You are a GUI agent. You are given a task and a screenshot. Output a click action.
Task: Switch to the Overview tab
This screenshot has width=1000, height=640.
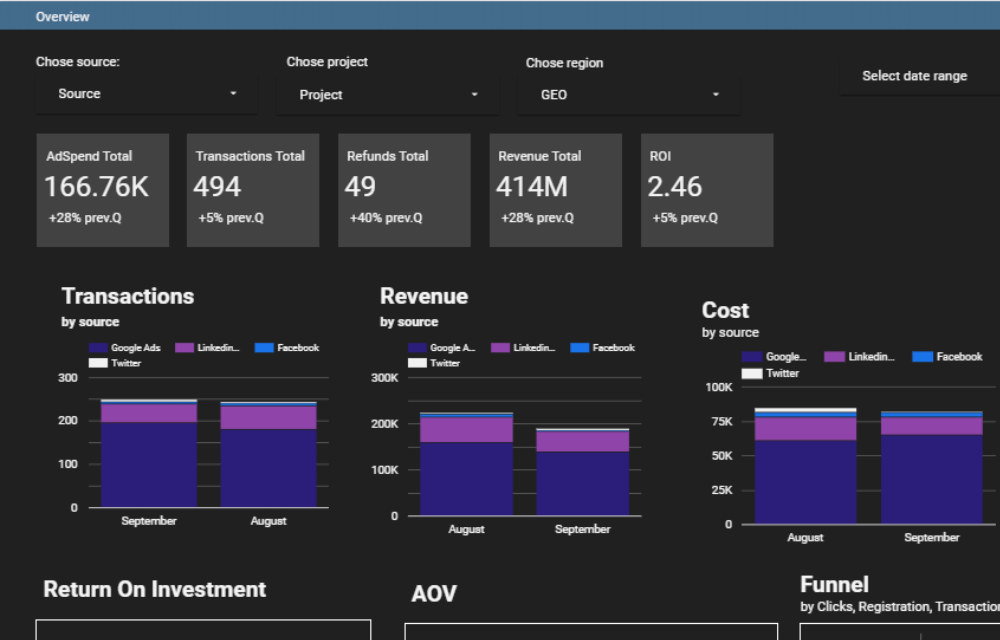[x=62, y=17]
